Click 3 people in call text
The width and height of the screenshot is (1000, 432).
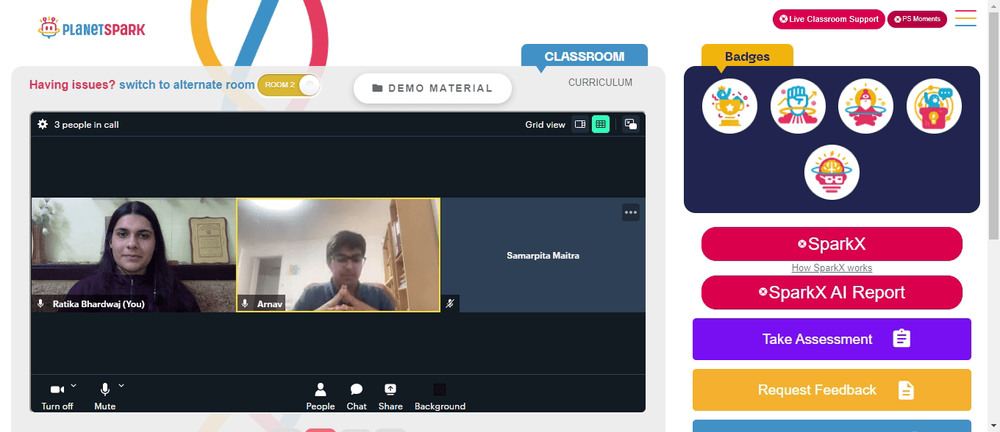87,125
